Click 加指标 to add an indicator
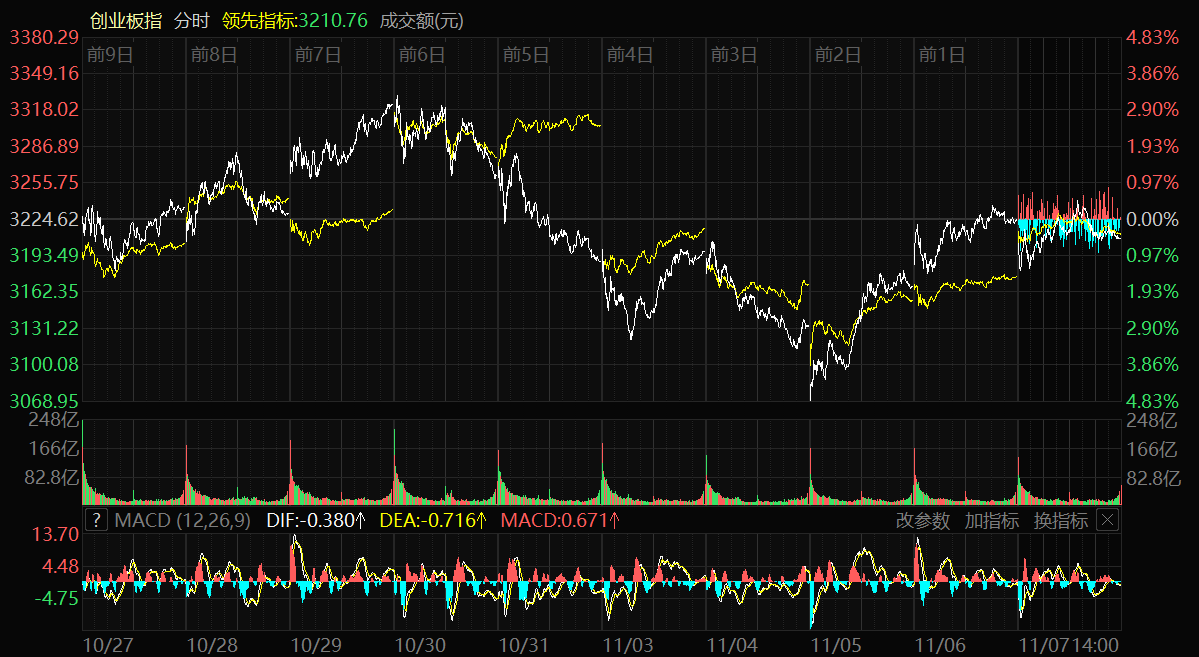The image size is (1199, 657). click(992, 520)
